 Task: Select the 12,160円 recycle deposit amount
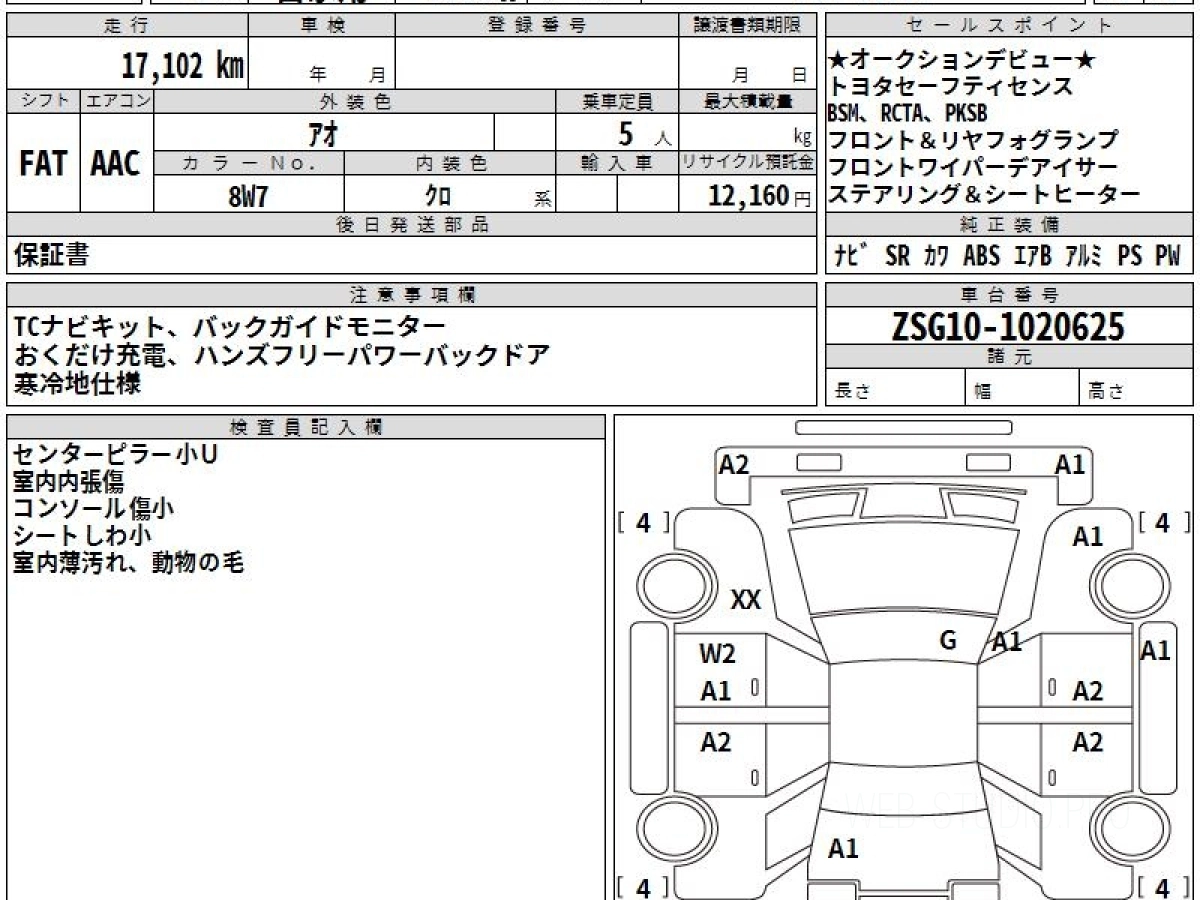click(x=760, y=196)
